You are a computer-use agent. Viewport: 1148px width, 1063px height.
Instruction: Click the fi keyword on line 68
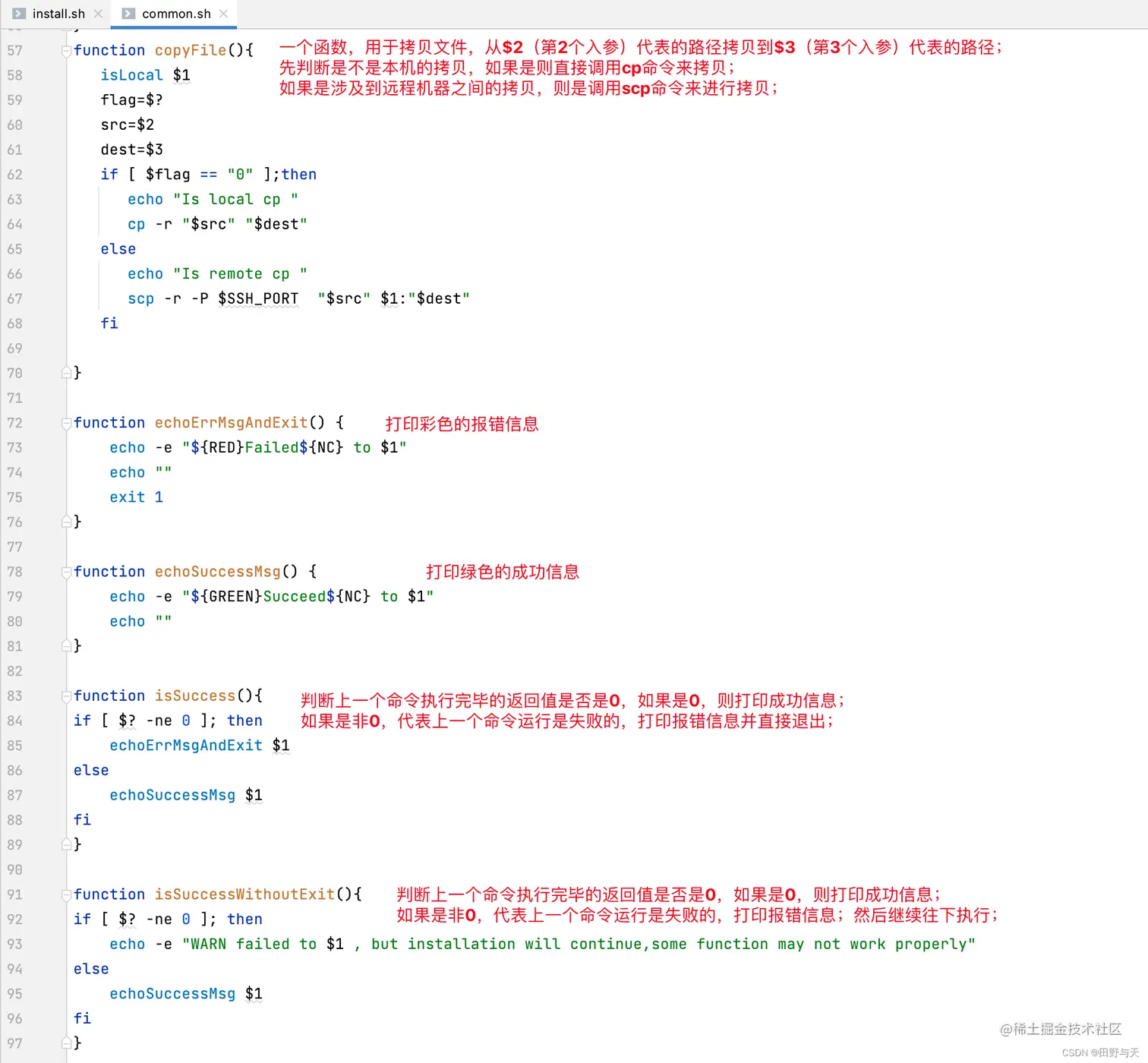coord(109,323)
